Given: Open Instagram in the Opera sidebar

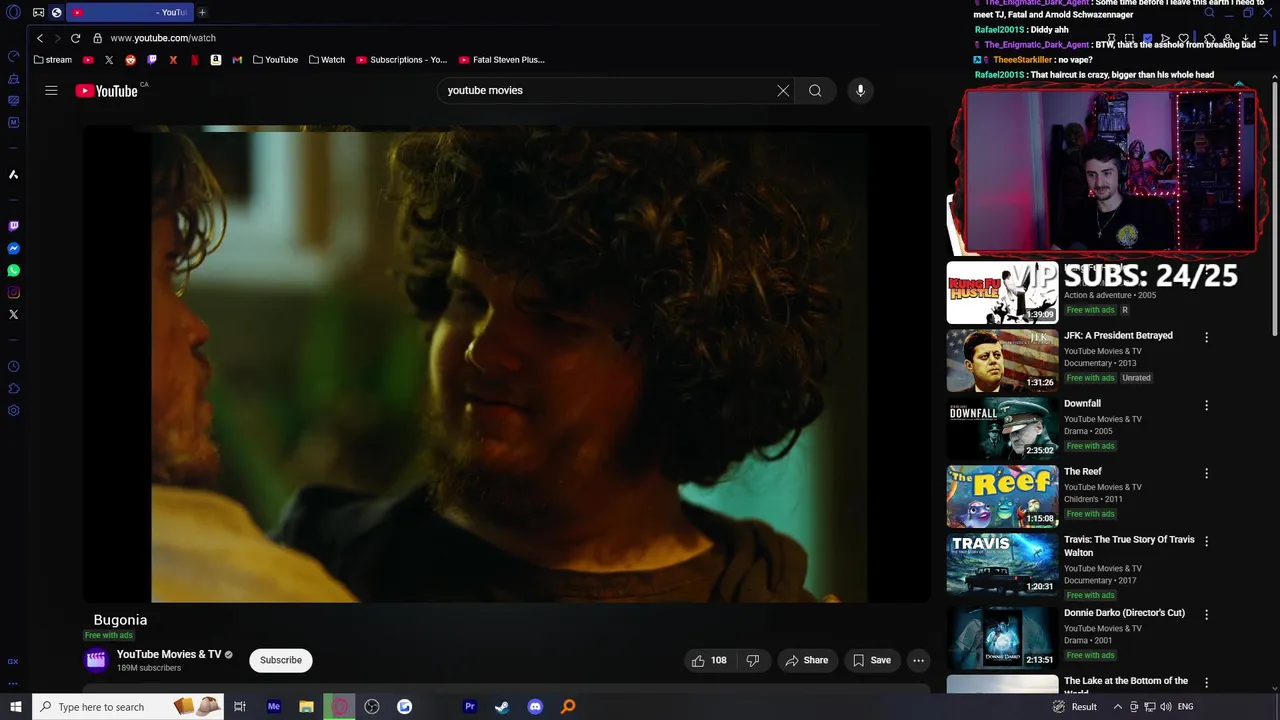Looking at the screenshot, I should pyautogui.click(x=13, y=292).
